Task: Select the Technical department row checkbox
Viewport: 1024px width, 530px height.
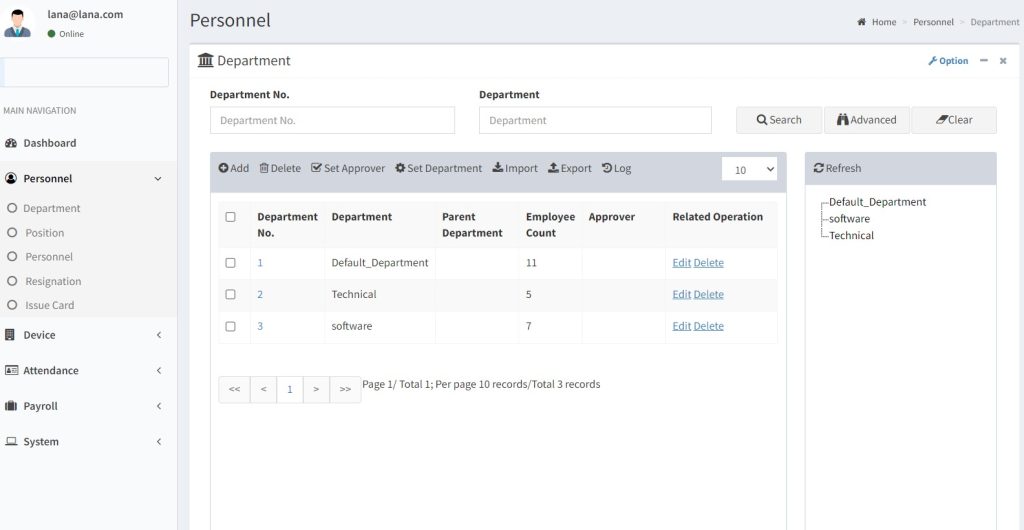Action: [x=230, y=295]
